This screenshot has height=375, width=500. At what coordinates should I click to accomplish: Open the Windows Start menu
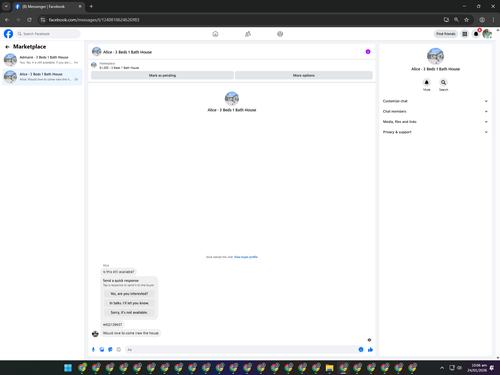pos(68,368)
